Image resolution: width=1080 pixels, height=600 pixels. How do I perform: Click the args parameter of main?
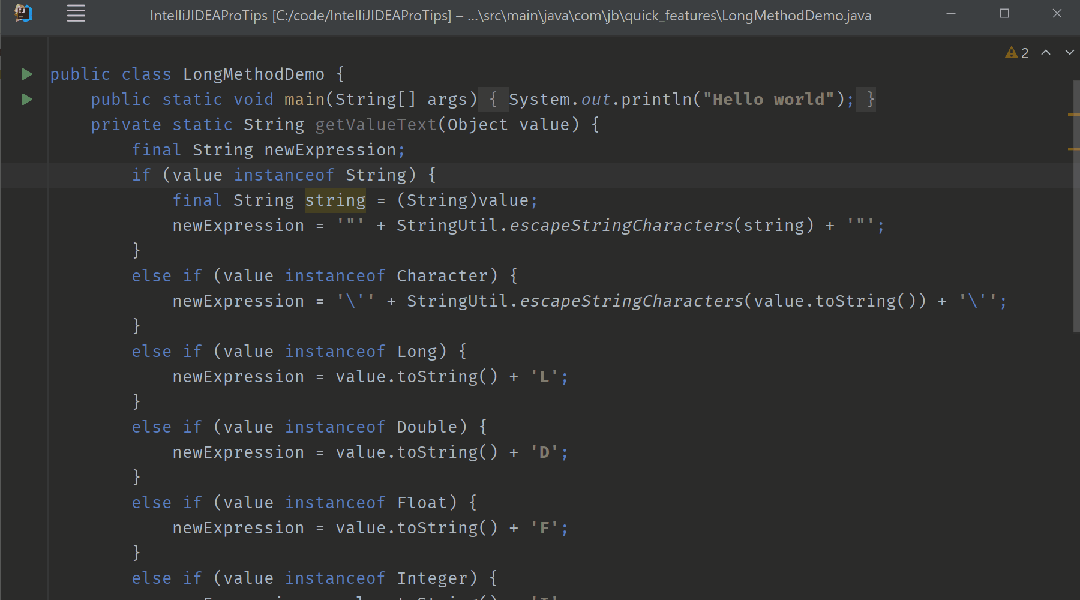(447, 99)
